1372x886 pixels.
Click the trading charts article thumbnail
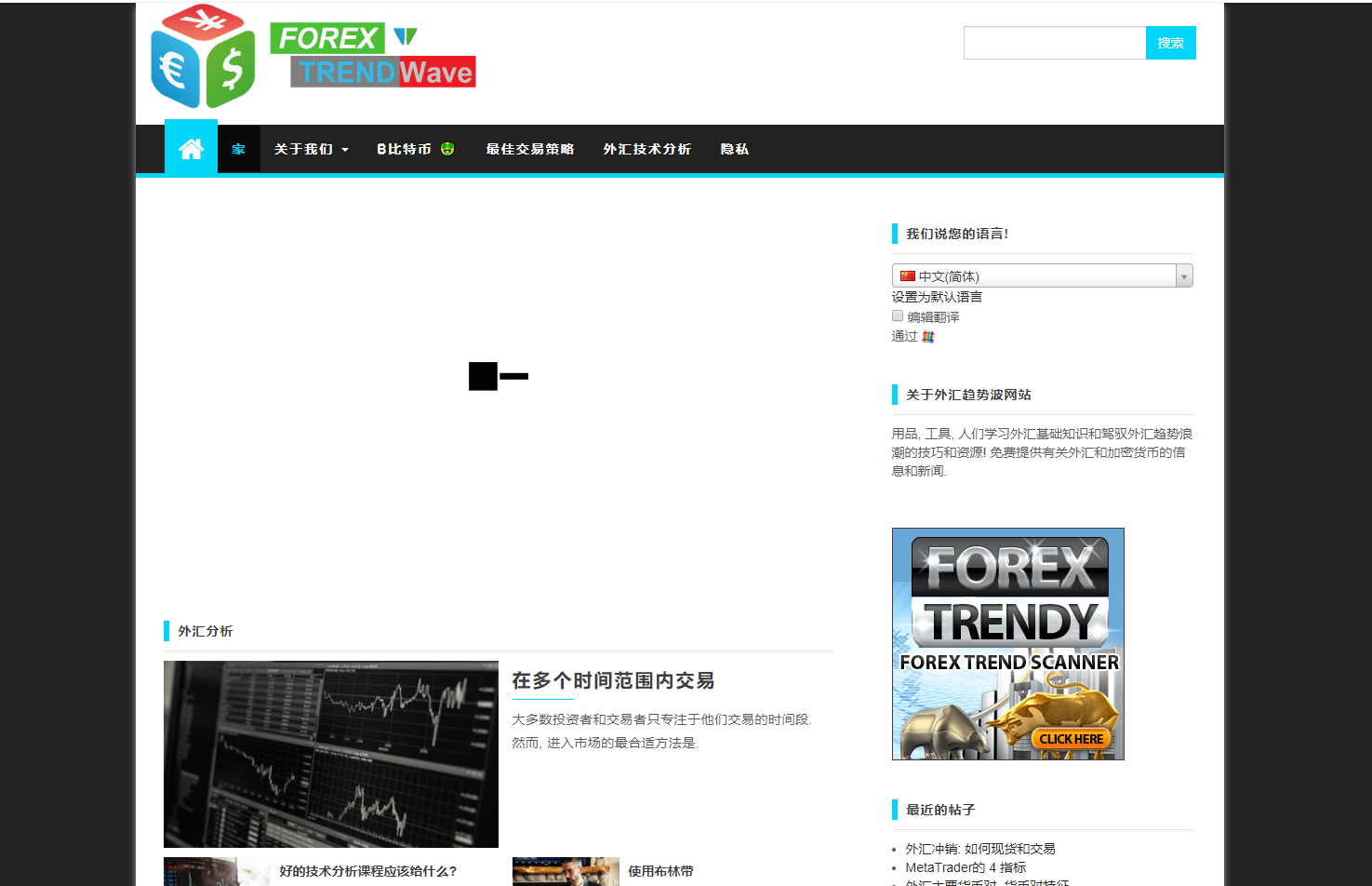pos(330,754)
